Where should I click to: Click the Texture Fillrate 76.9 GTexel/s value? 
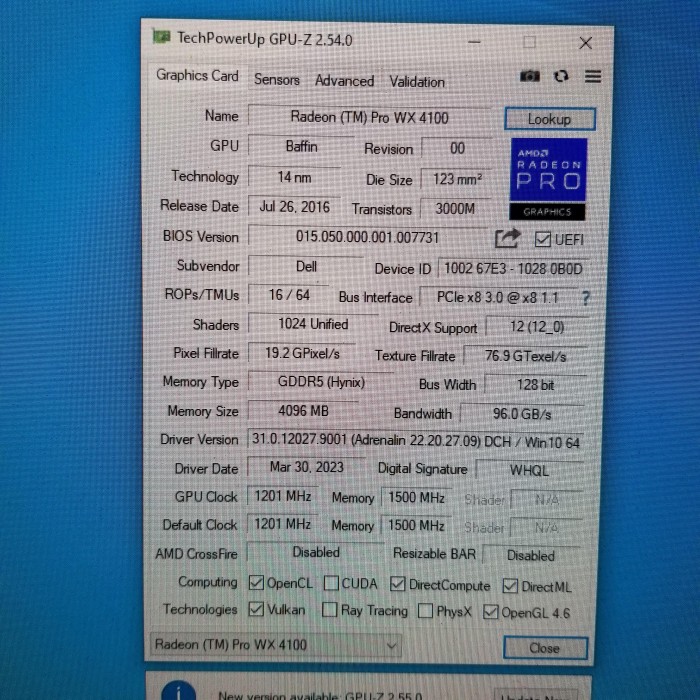pyautogui.click(x=525, y=356)
